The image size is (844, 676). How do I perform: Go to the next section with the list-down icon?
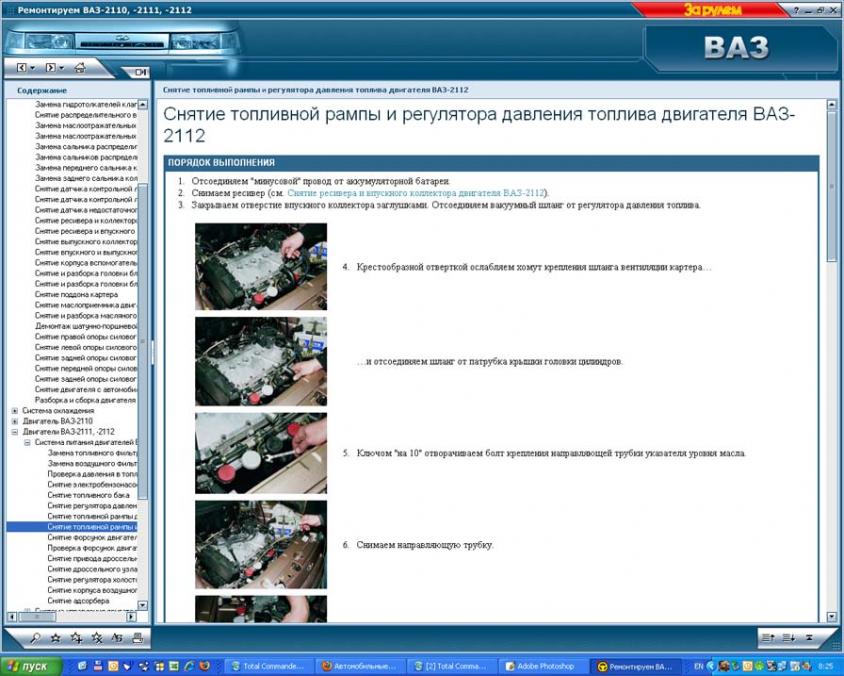point(789,638)
